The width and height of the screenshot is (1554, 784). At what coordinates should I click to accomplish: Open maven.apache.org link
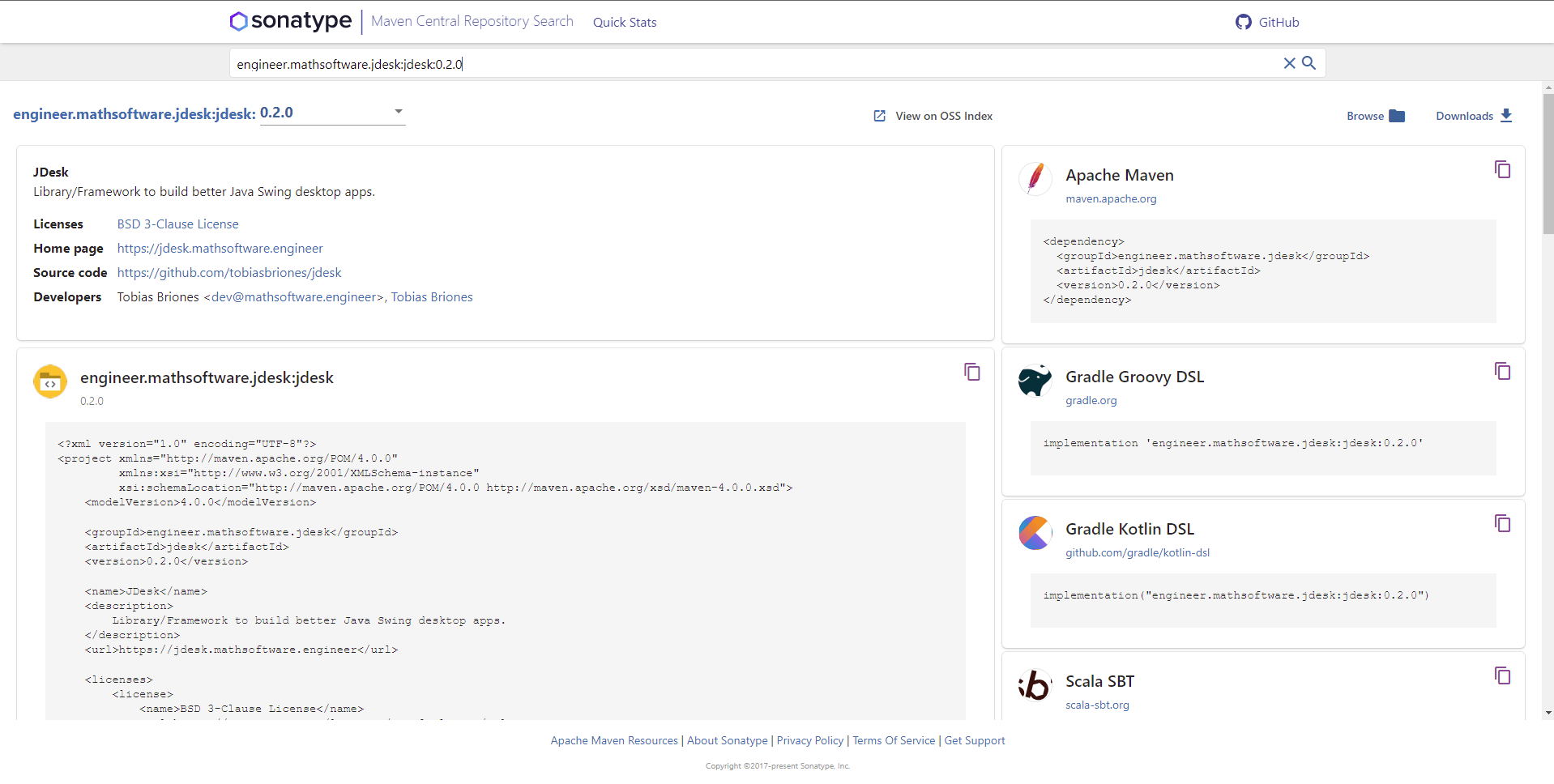(x=1111, y=198)
